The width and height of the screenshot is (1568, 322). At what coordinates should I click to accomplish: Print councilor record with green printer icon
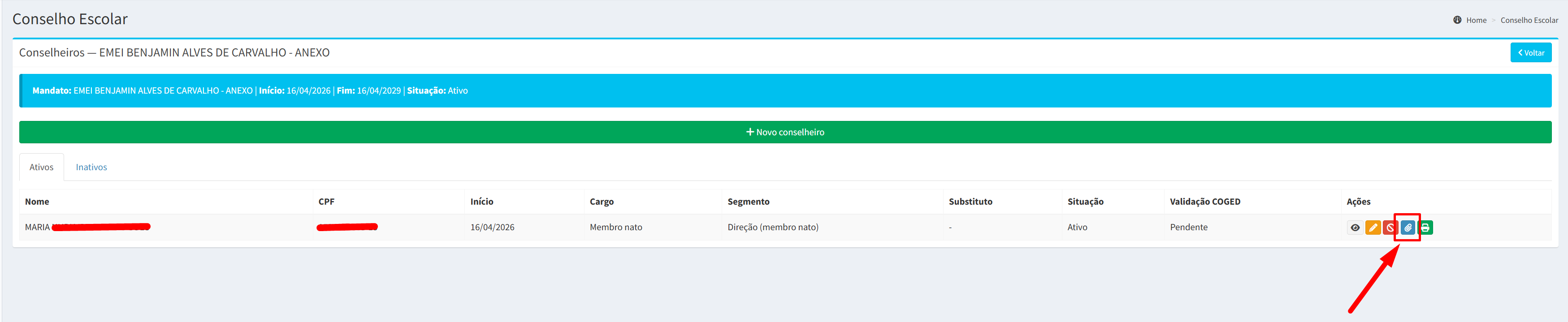1425,228
